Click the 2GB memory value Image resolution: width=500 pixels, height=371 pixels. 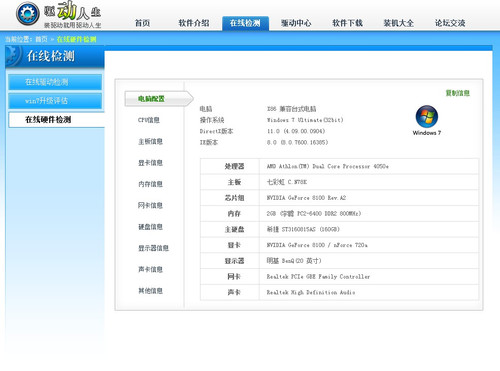314,213
